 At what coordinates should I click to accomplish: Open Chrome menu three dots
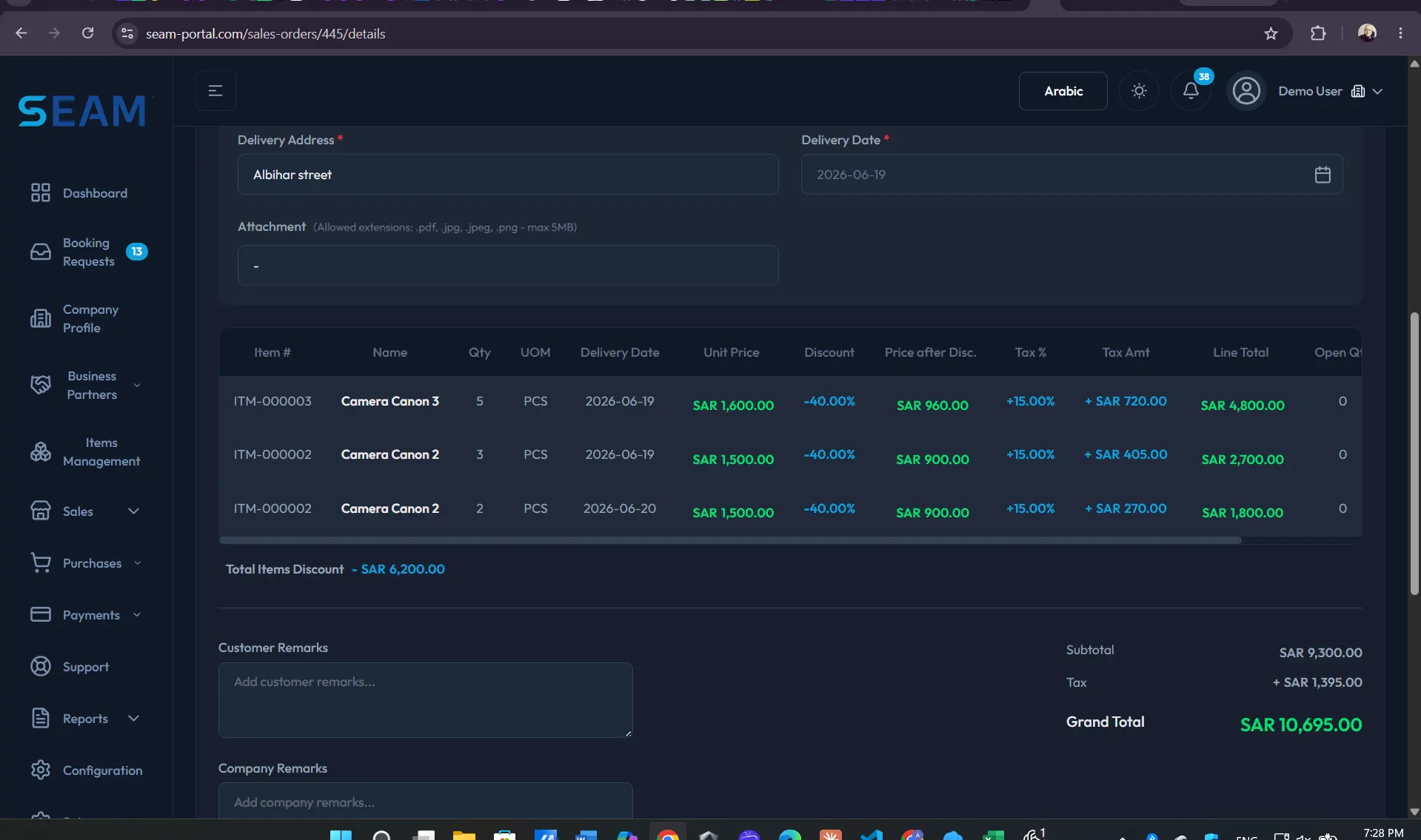1400,33
